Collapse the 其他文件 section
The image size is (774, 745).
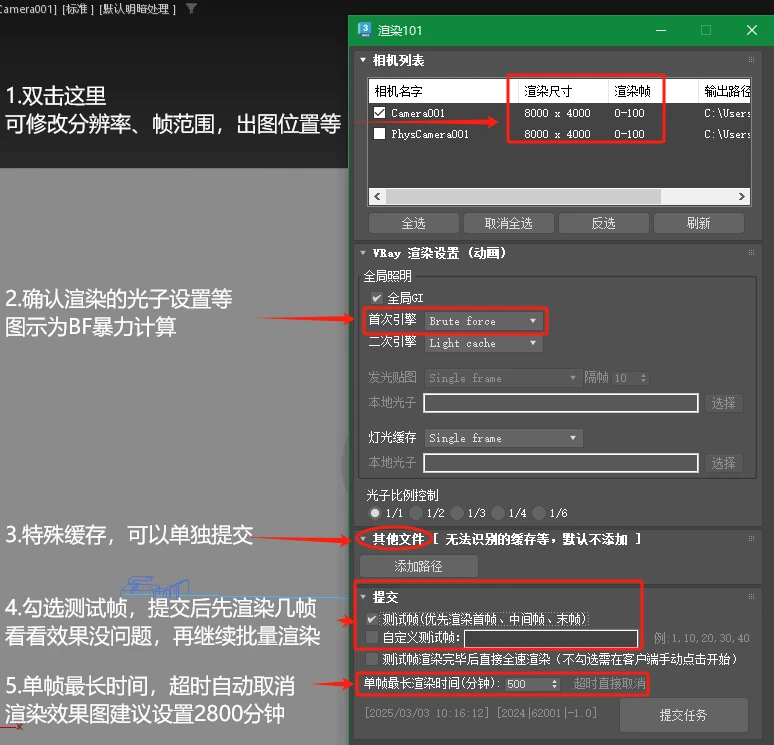(x=363, y=539)
